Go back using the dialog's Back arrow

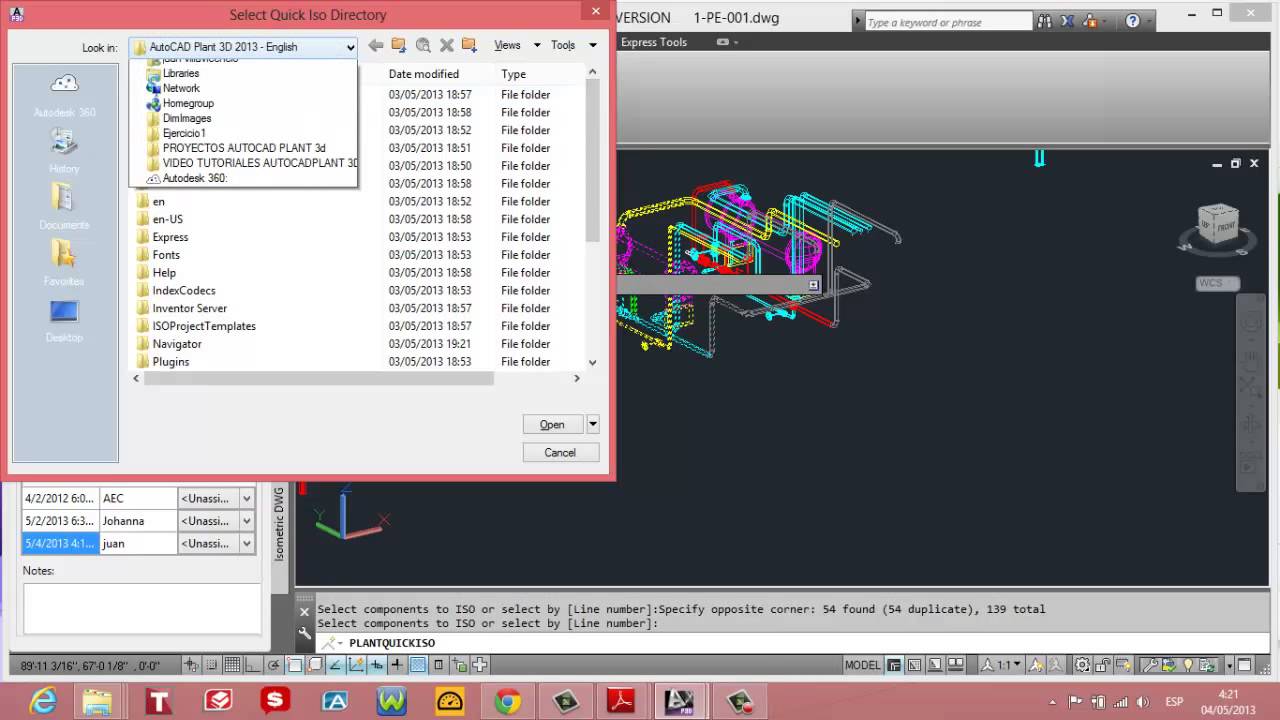point(376,45)
